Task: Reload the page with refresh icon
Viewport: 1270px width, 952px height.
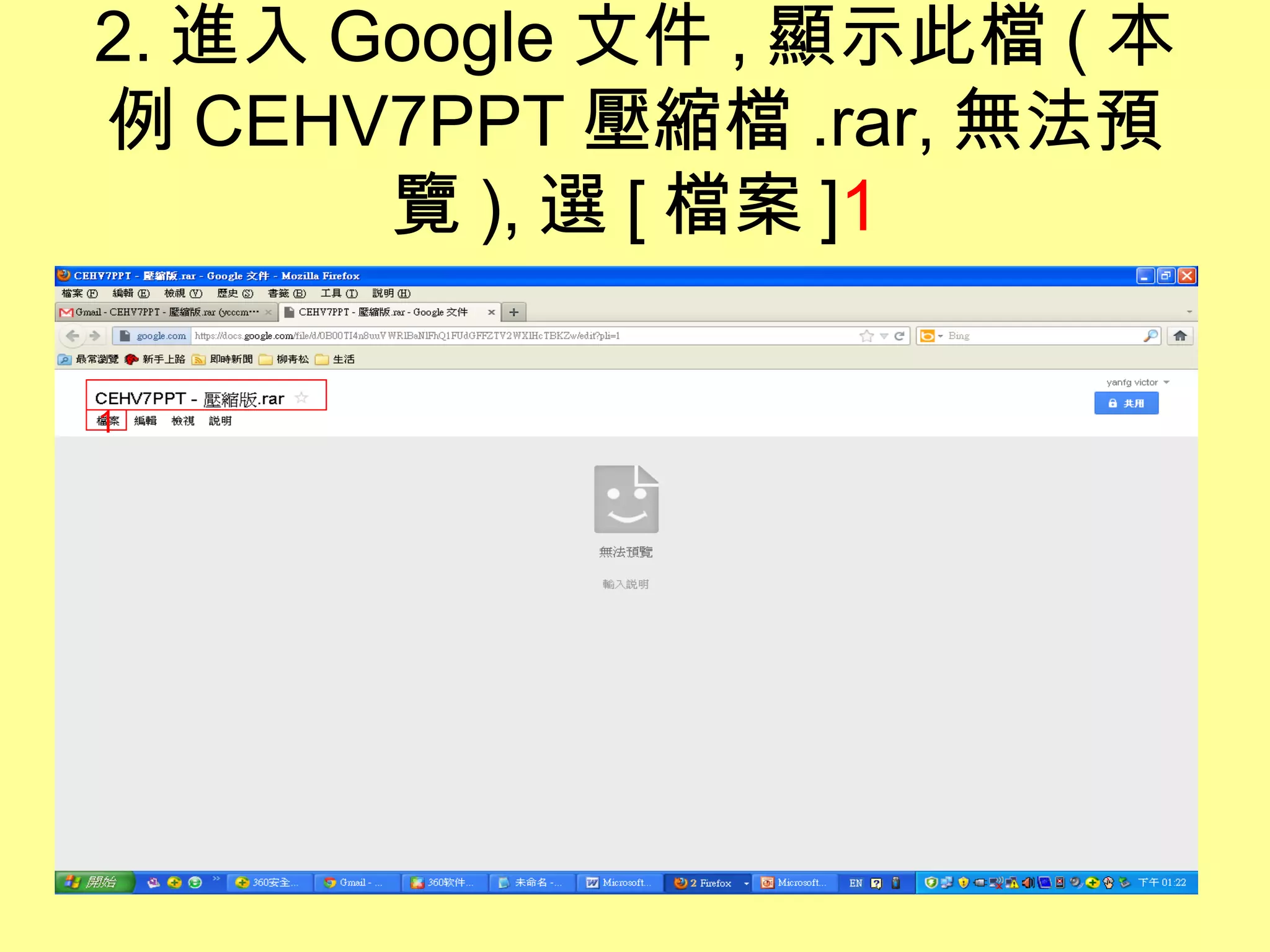Action: tap(900, 336)
